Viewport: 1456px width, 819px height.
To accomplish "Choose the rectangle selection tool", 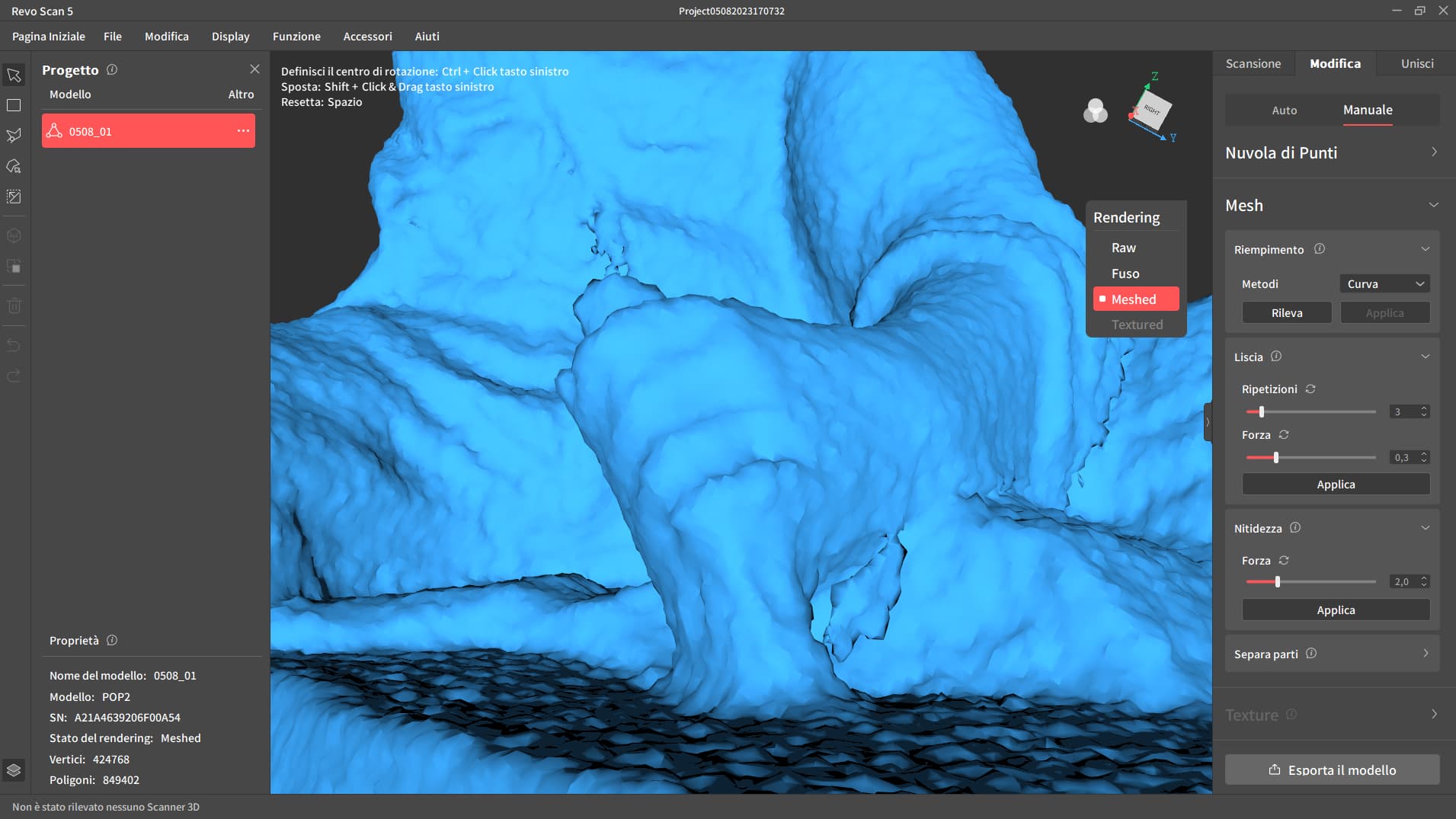I will pyautogui.click(x=14, y=105).
